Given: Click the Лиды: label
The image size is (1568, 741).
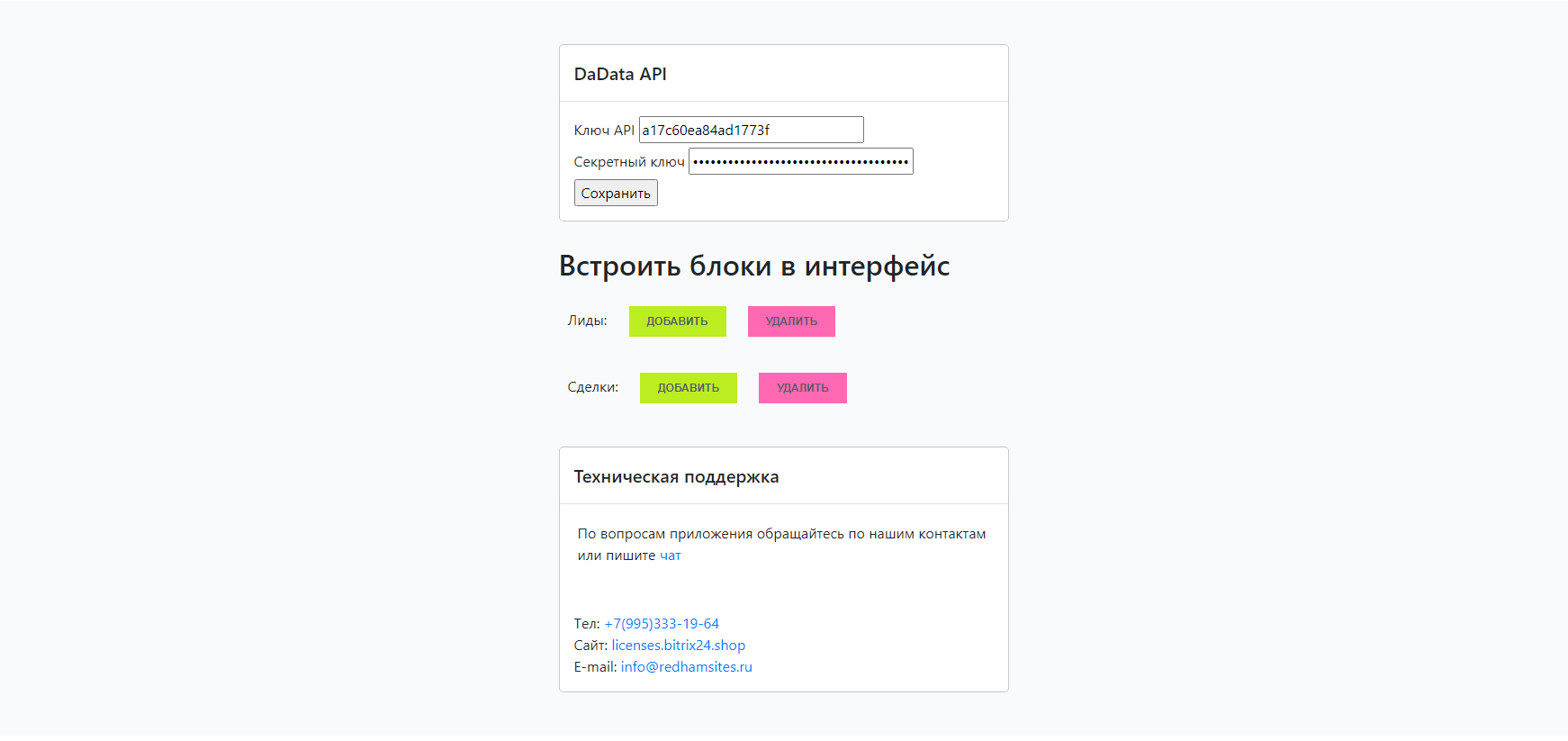Looking at the screenshot, I should 587,321.
